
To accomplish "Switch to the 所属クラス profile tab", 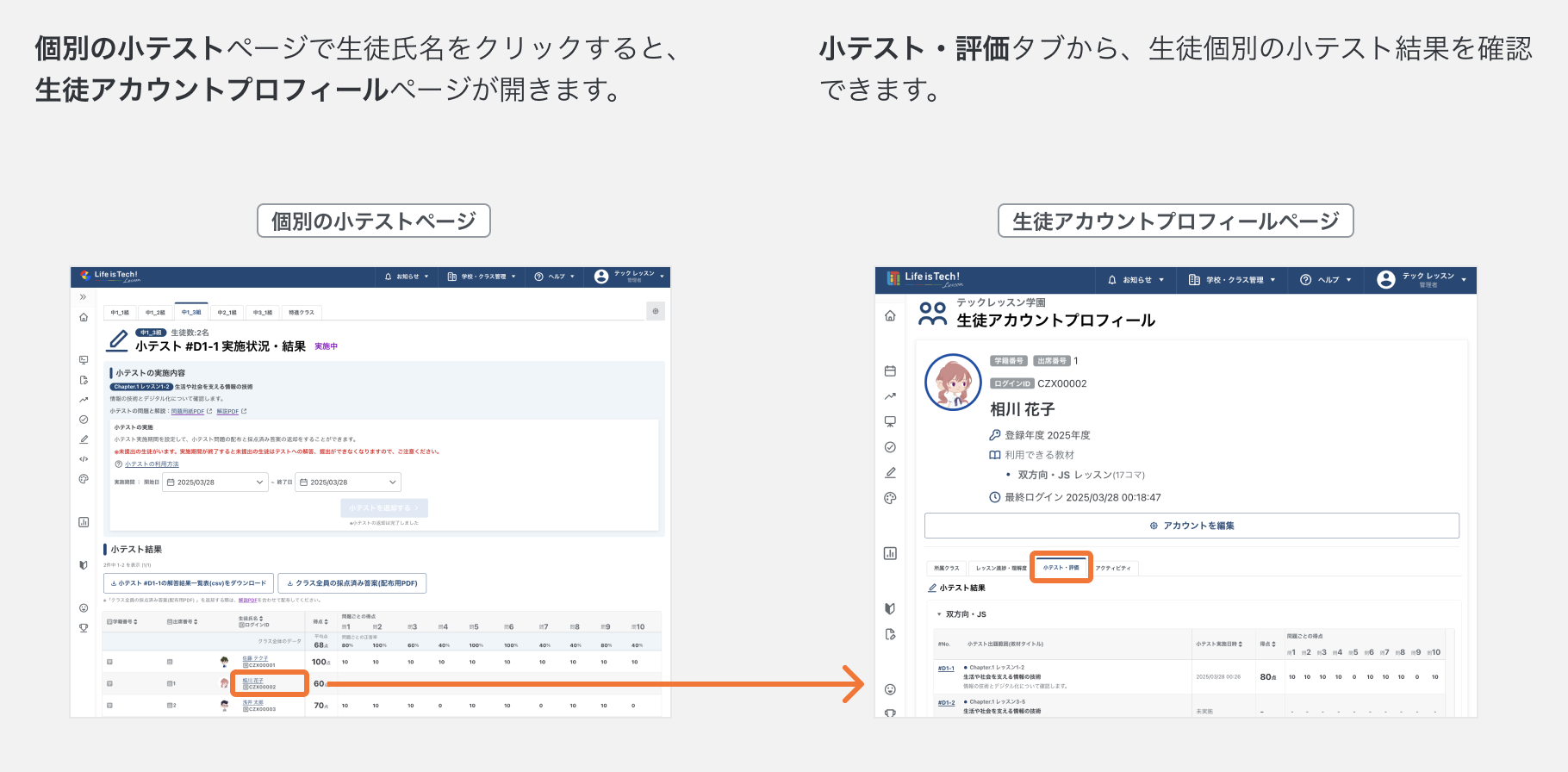I will [946, 568].
